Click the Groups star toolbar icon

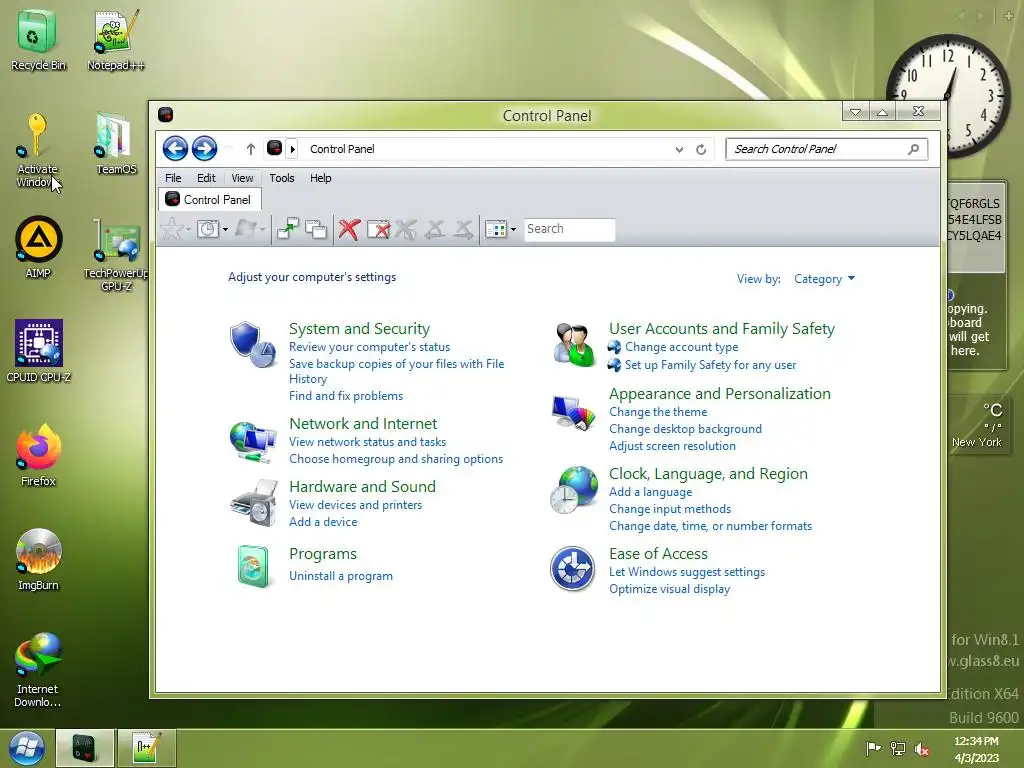pos(172,229)
